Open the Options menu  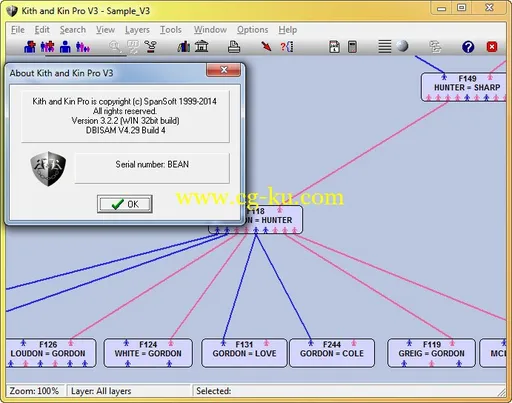[252, 30]
